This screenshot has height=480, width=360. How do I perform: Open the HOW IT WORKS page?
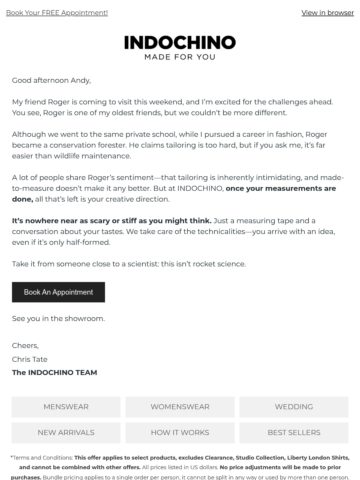[x=180, y=432]
